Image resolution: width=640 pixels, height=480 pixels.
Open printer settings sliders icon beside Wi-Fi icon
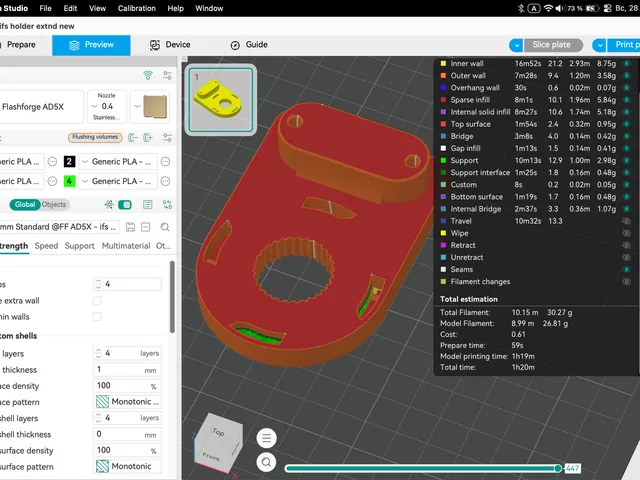coord(167,75)
